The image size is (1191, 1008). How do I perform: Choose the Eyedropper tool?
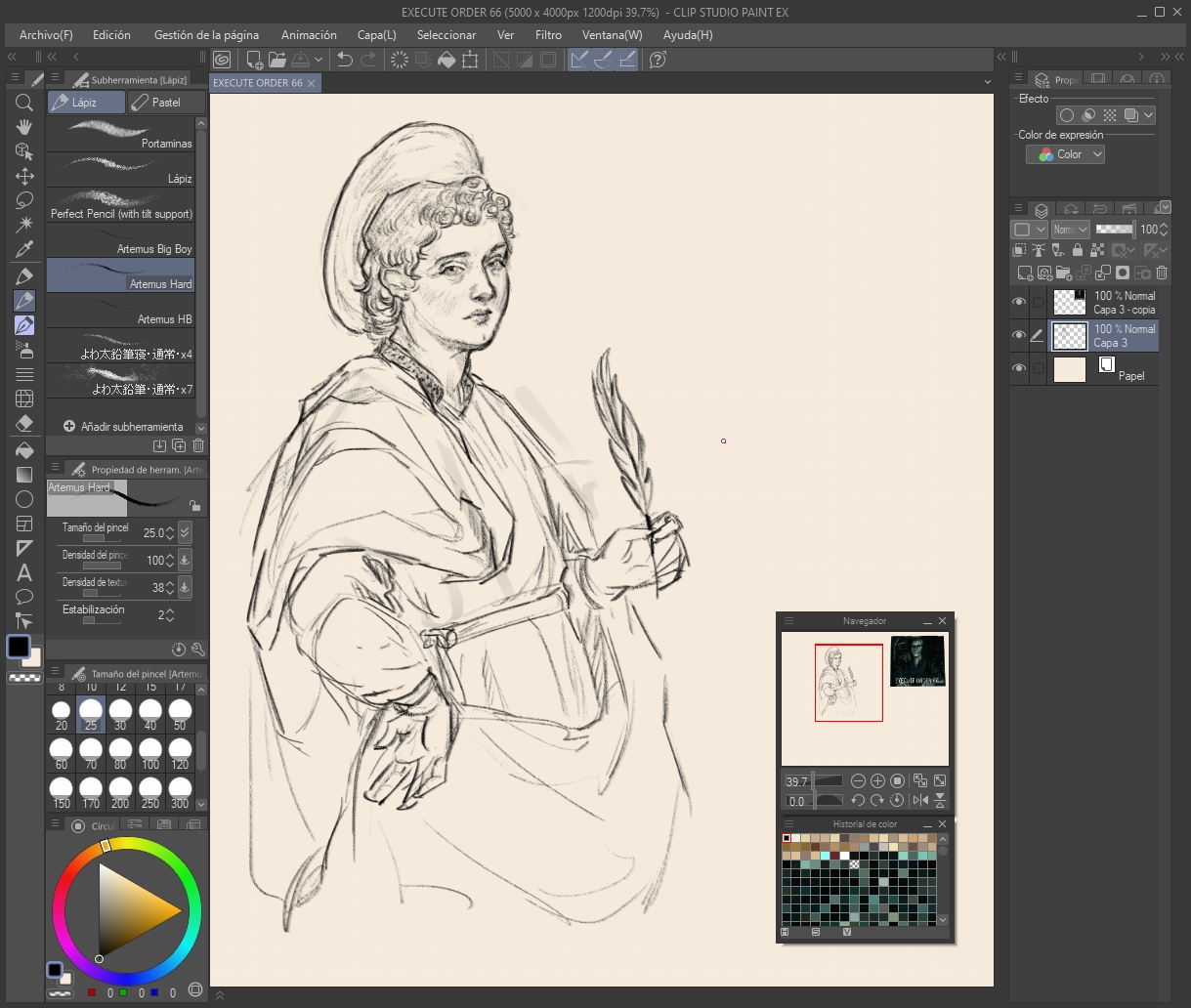[24, 249]
